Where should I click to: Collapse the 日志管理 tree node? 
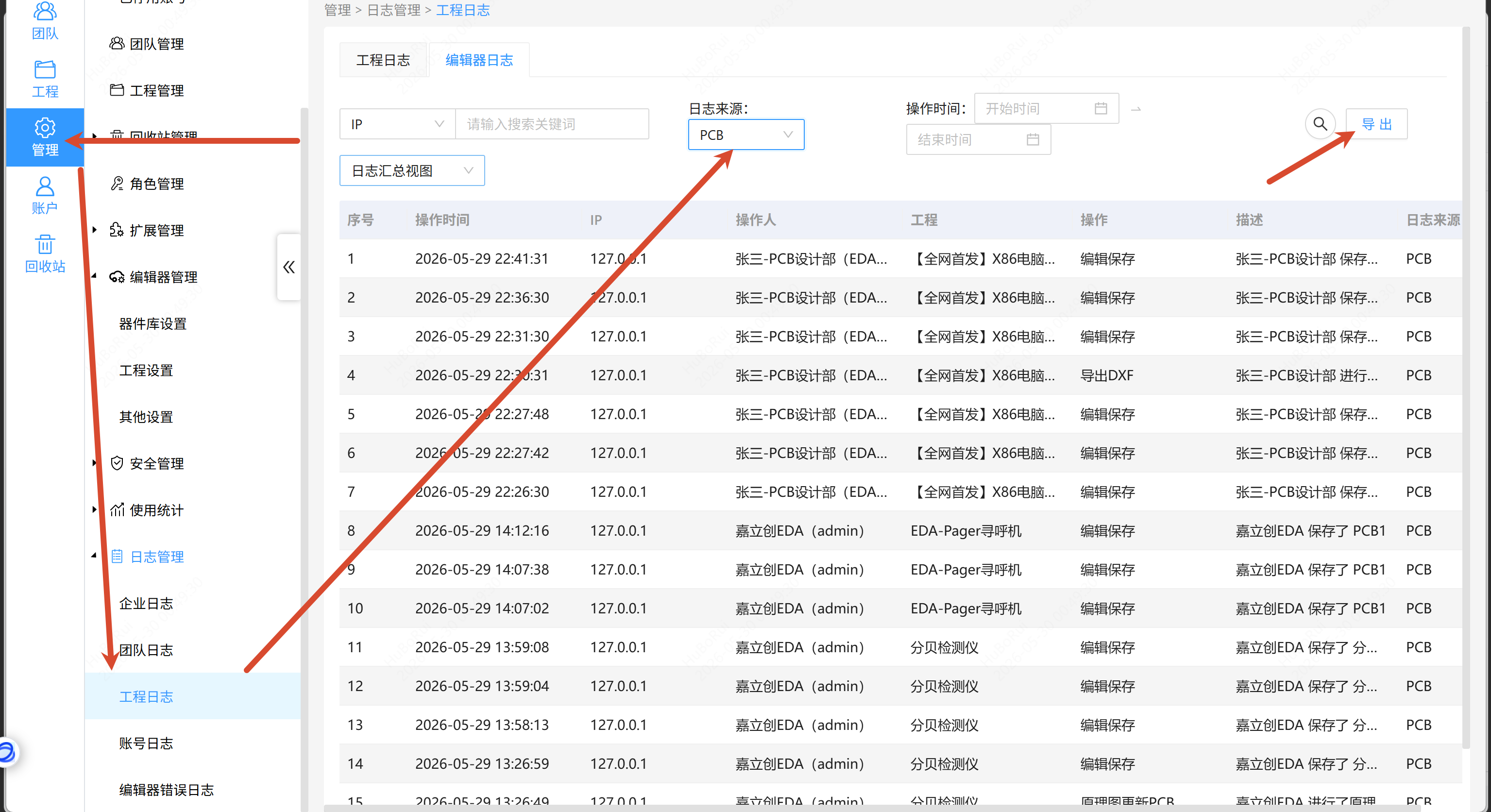(x=94, y=556)
